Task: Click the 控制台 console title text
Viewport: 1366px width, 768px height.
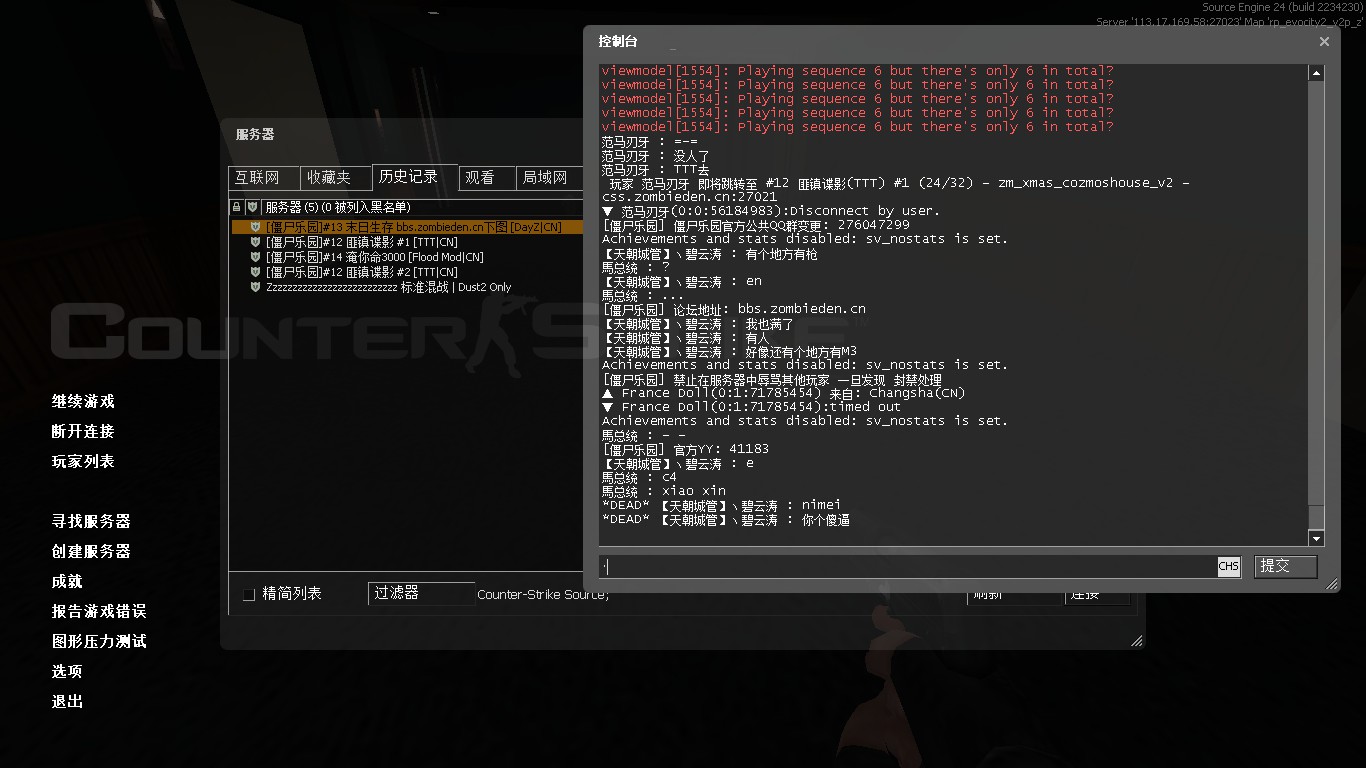Action: click(x=618, y=41)
